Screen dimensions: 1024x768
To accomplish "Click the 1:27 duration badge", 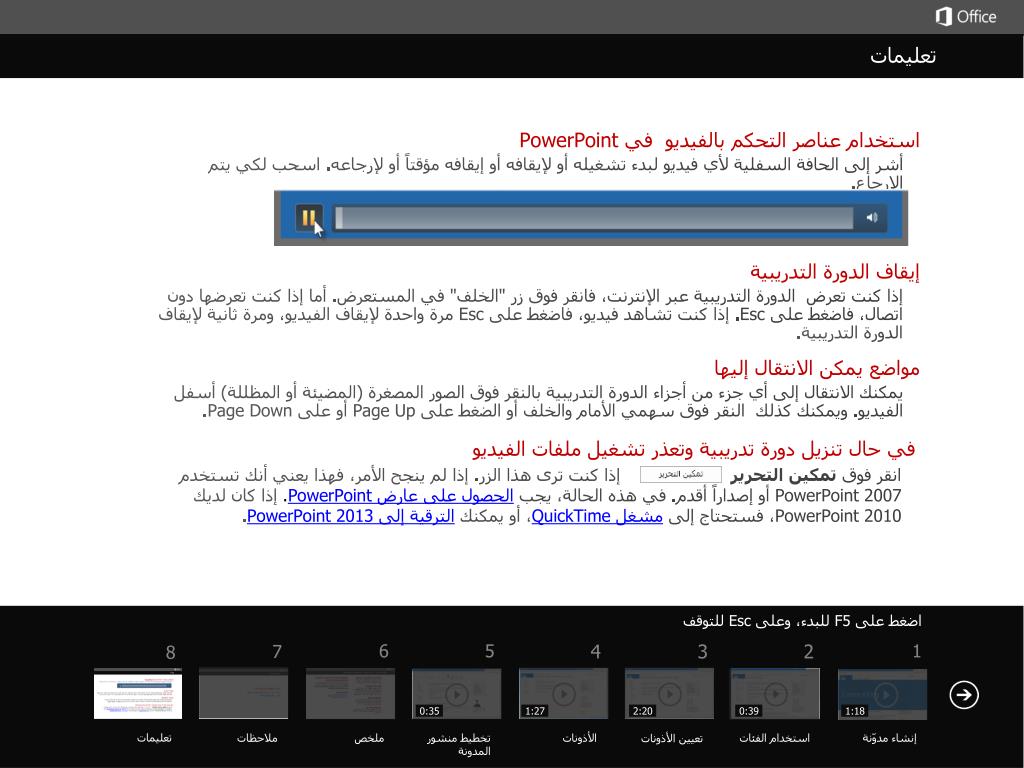I will pyautogui.click(x=536, y=711).
